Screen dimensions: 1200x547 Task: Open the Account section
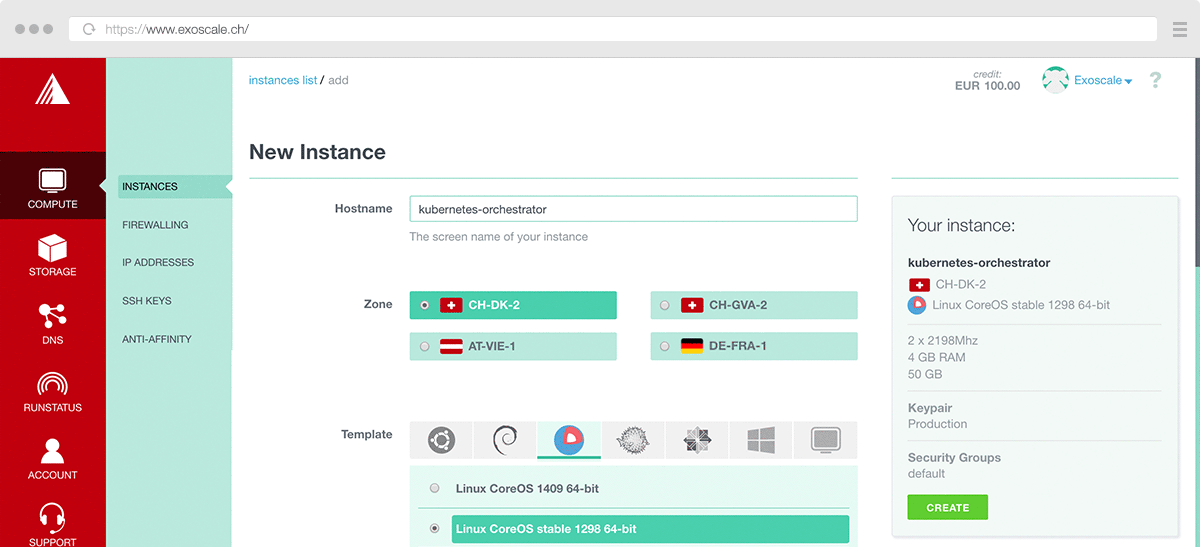point(53,459)
